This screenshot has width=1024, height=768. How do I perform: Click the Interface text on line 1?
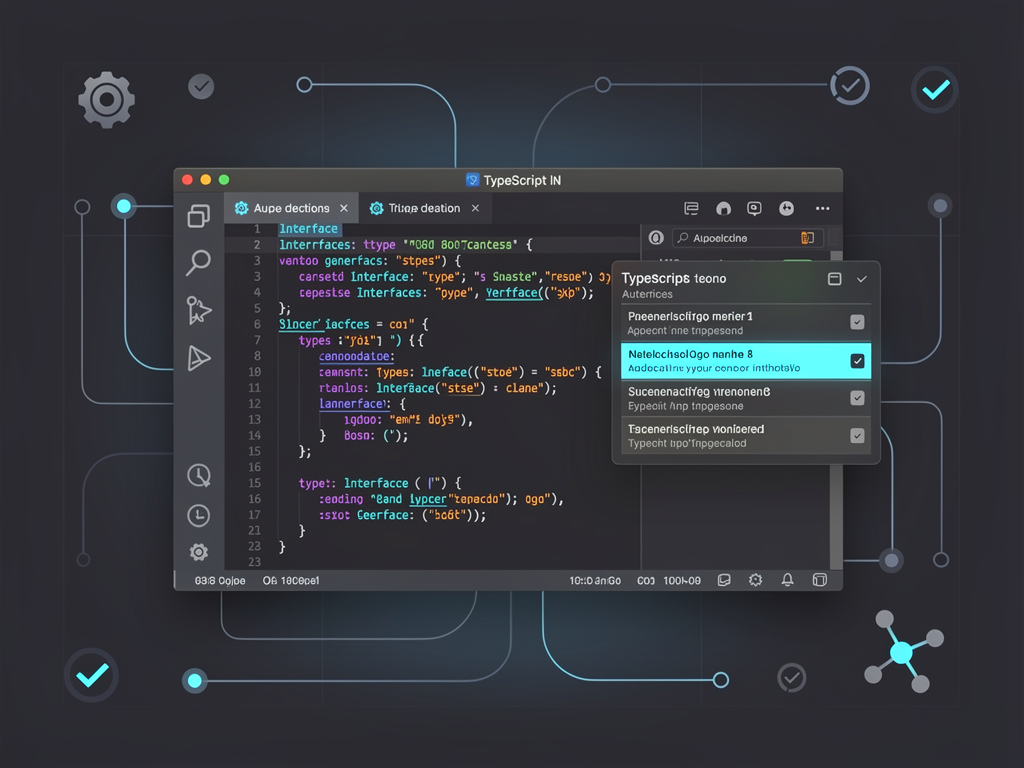click(x=308, y=229)
